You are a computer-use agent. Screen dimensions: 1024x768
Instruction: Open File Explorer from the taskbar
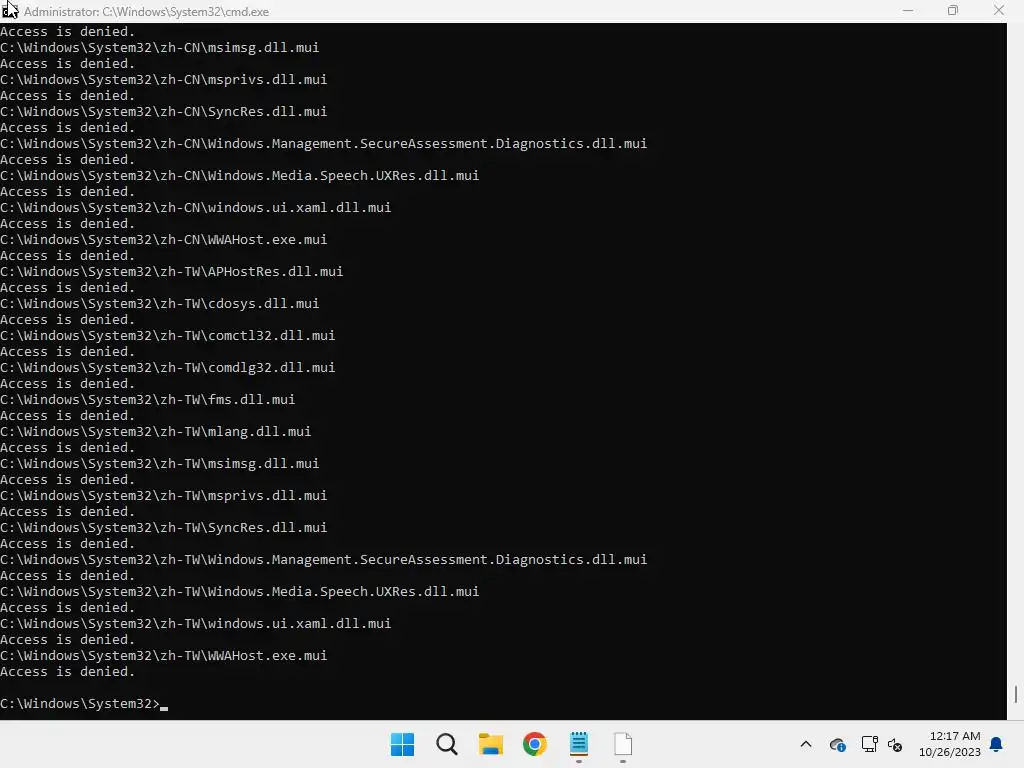click(490, 744)
